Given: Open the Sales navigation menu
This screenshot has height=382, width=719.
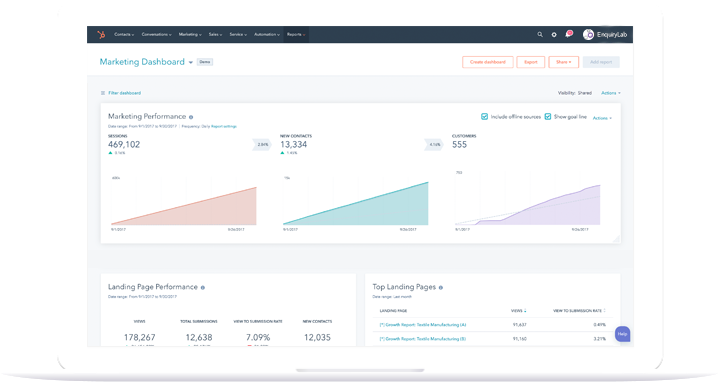Looking at the screenshot, I should point(215,34).
